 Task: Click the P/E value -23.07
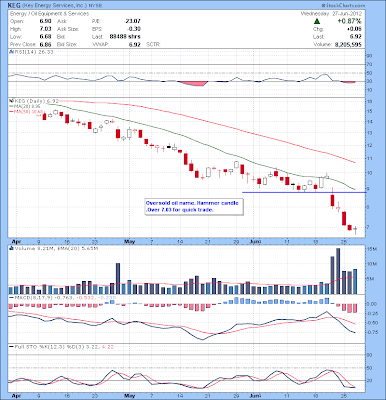point(132,21)
